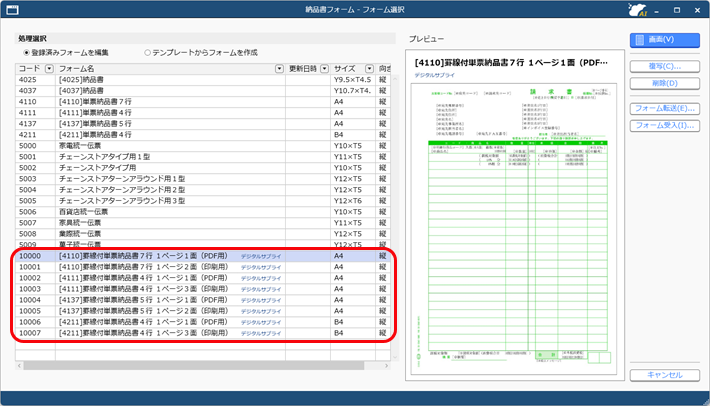Select row [4110]単票納品書7行

(203, 102)
